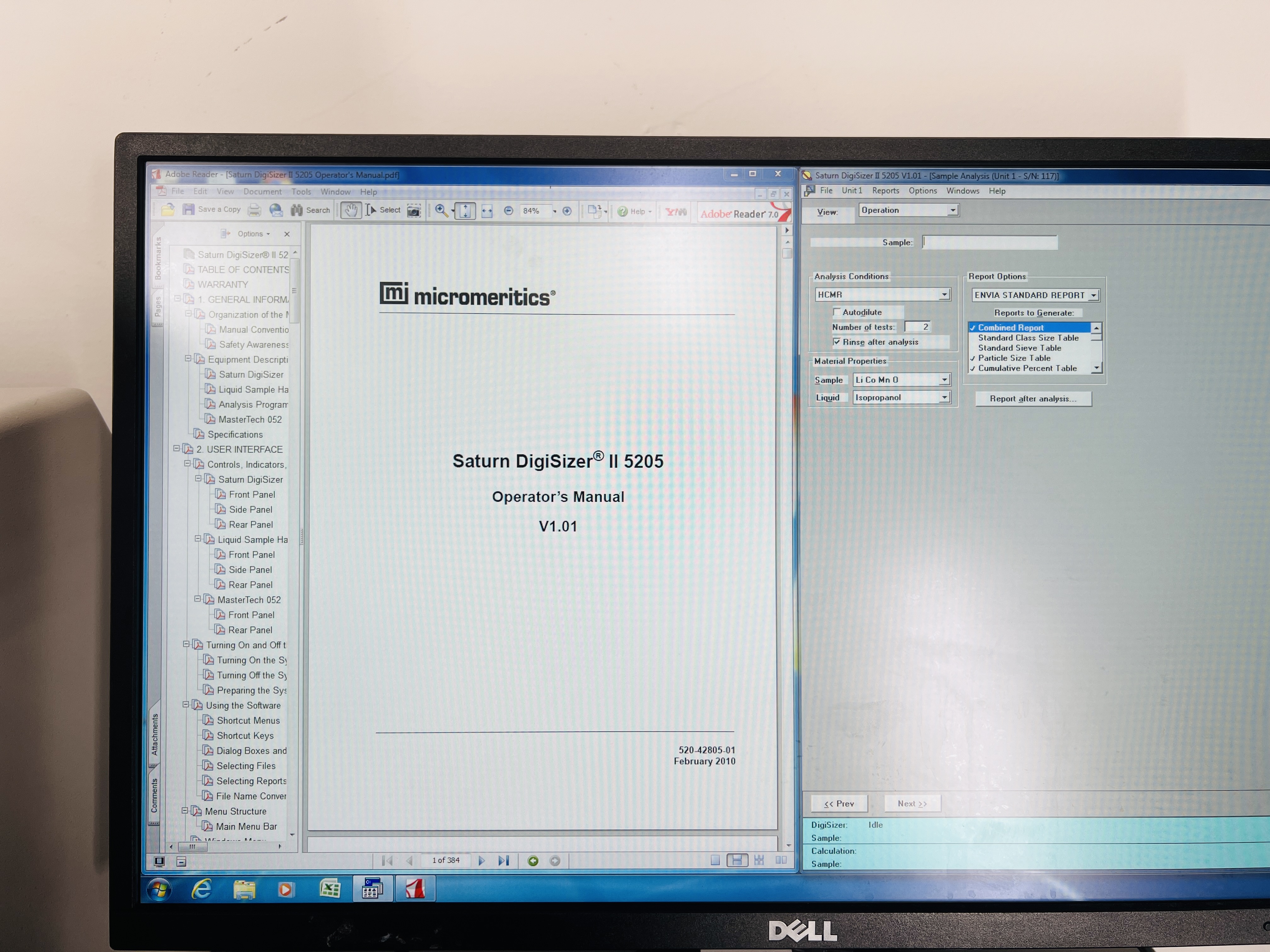Viewport: 1270px width, 952px height.
Task: Toggle Particle Size Table report
Action: tap(1014, 358)
